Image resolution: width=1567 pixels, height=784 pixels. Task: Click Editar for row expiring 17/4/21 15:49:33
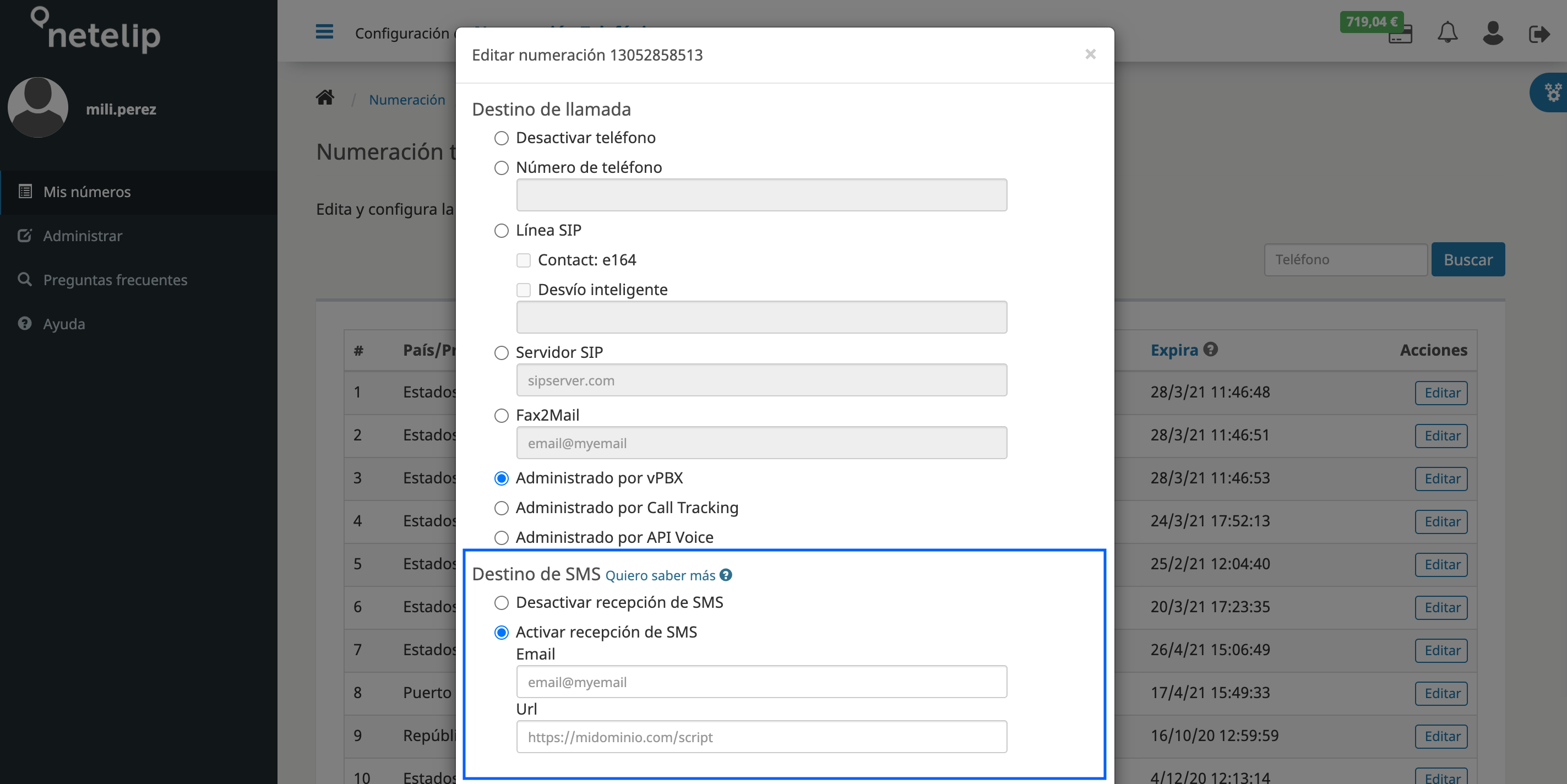coord(1440,693)
